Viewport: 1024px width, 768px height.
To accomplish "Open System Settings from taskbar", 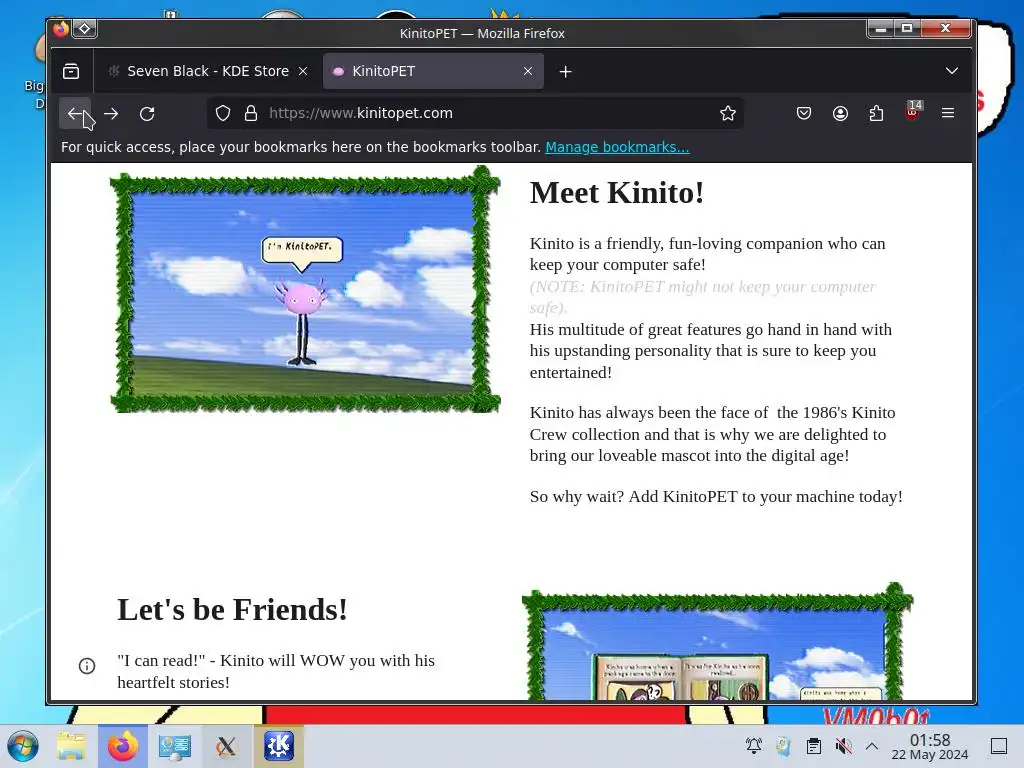I will [174, 746].
